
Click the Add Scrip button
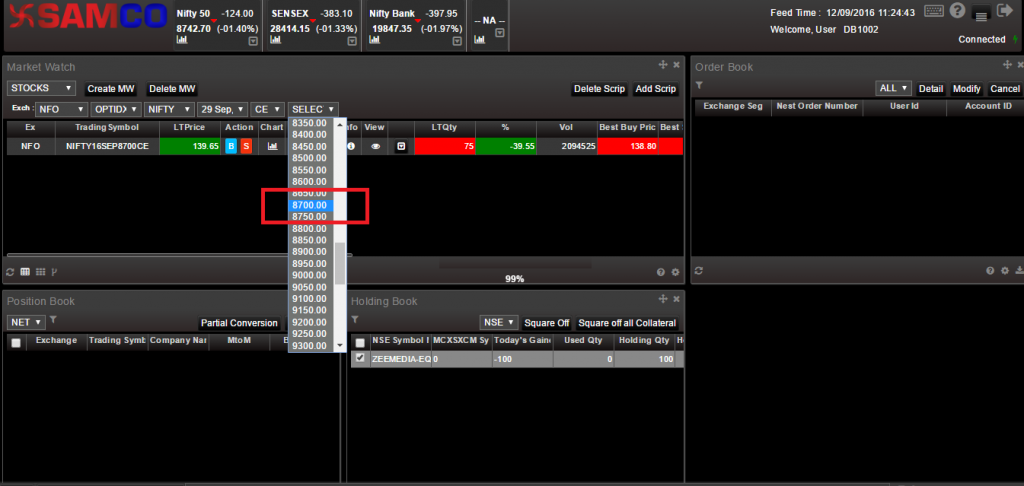click(656, 89)
